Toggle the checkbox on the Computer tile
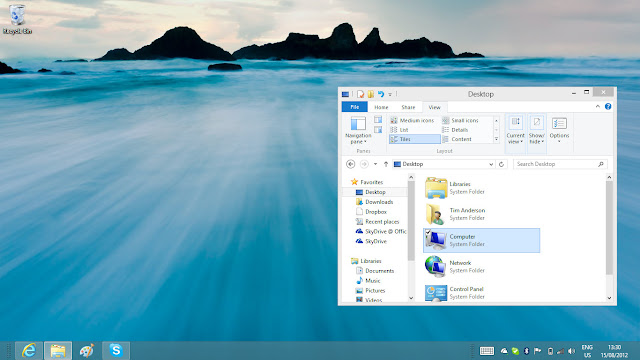 pos(428,232)
